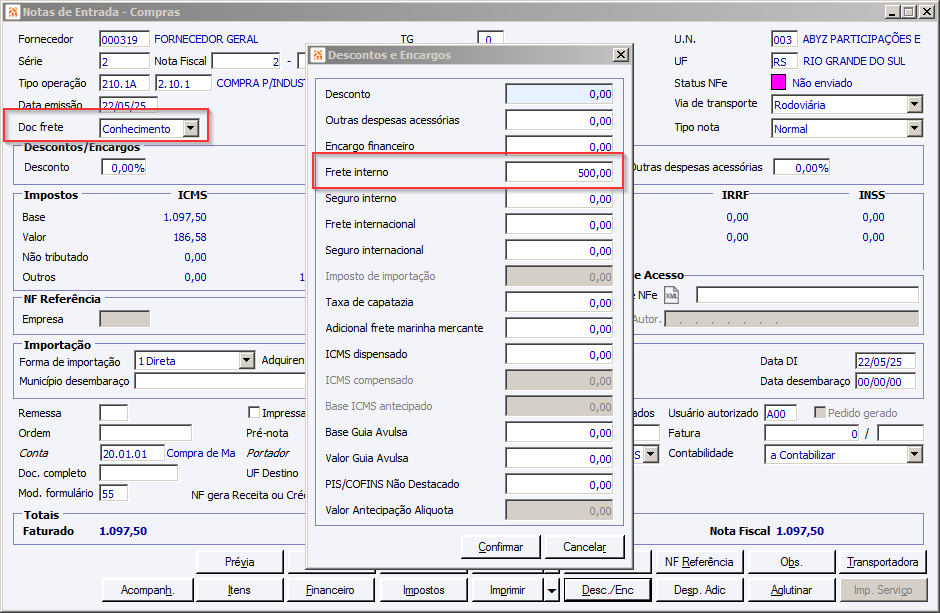
Task: Click the Fornecedor code field 000319
Action: coord(124,40)
